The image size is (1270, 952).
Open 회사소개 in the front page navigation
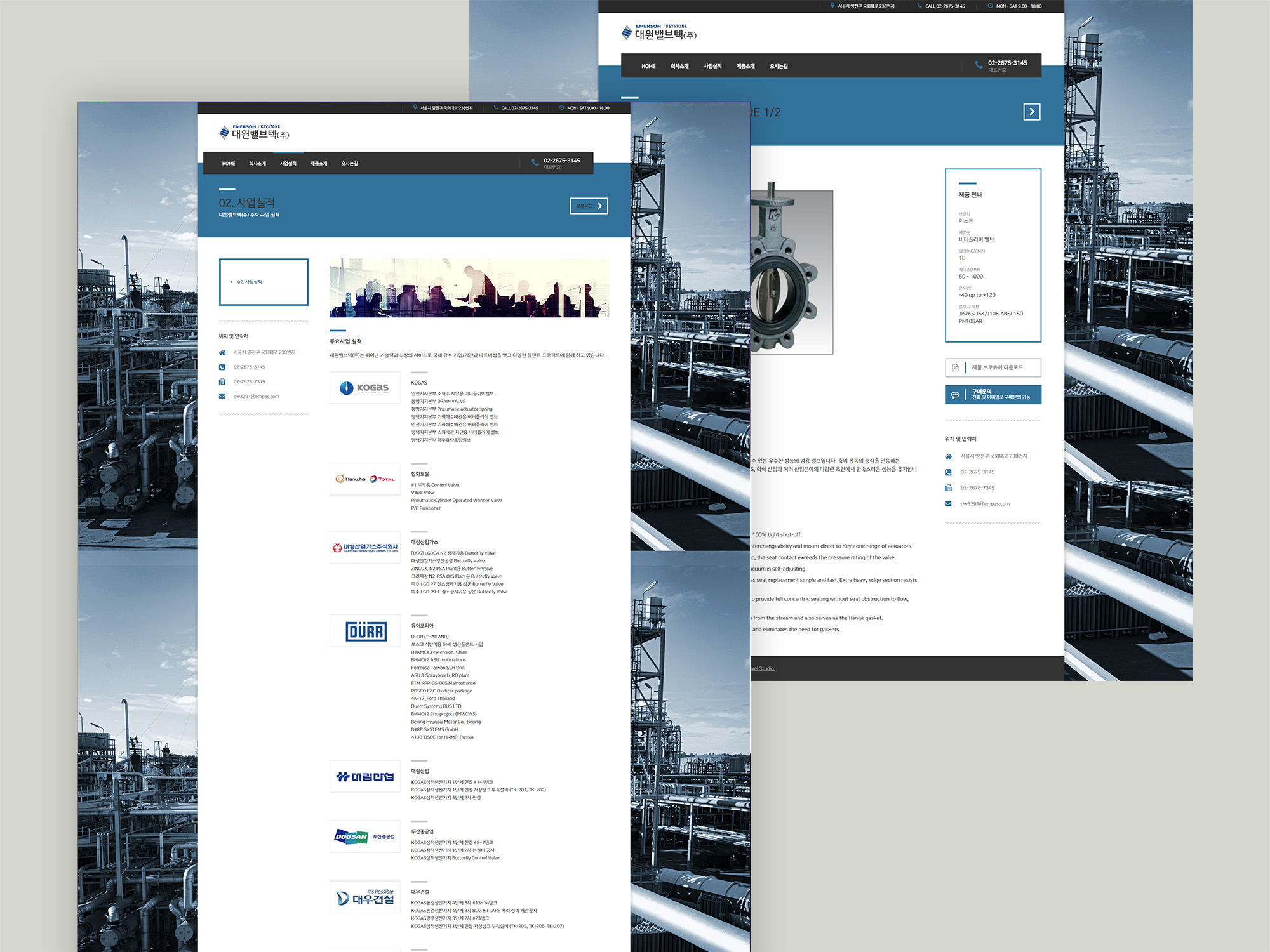coord(257,164)
